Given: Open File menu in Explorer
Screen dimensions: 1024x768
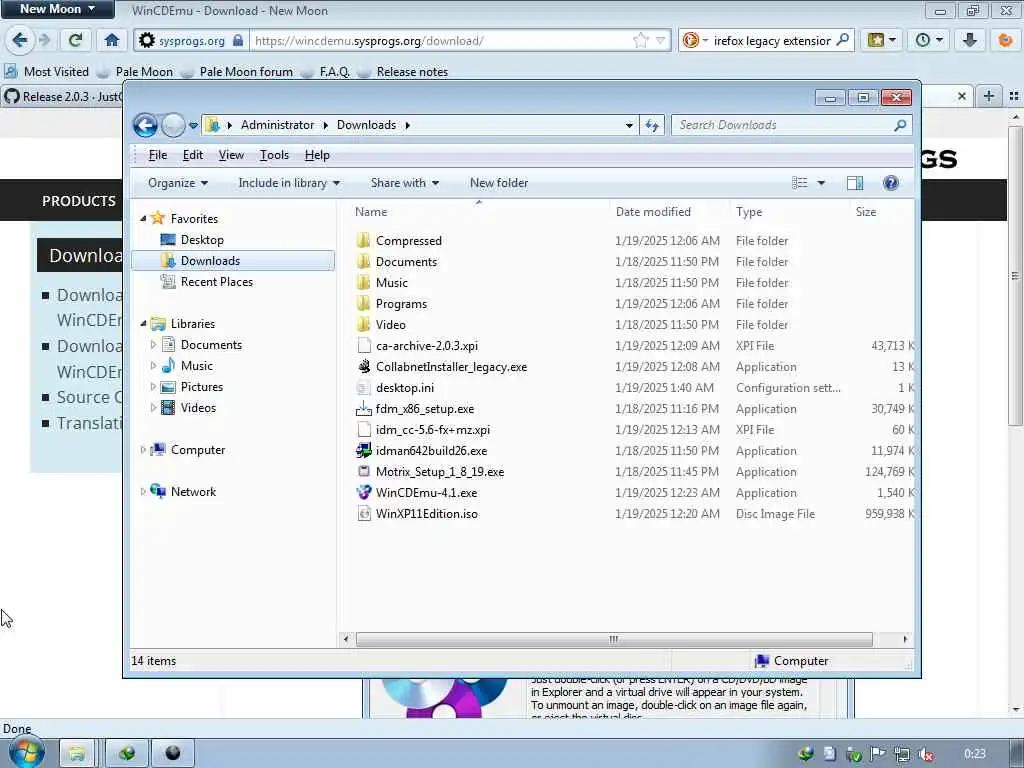Looking at the screenshot, I should click(157, 155).
